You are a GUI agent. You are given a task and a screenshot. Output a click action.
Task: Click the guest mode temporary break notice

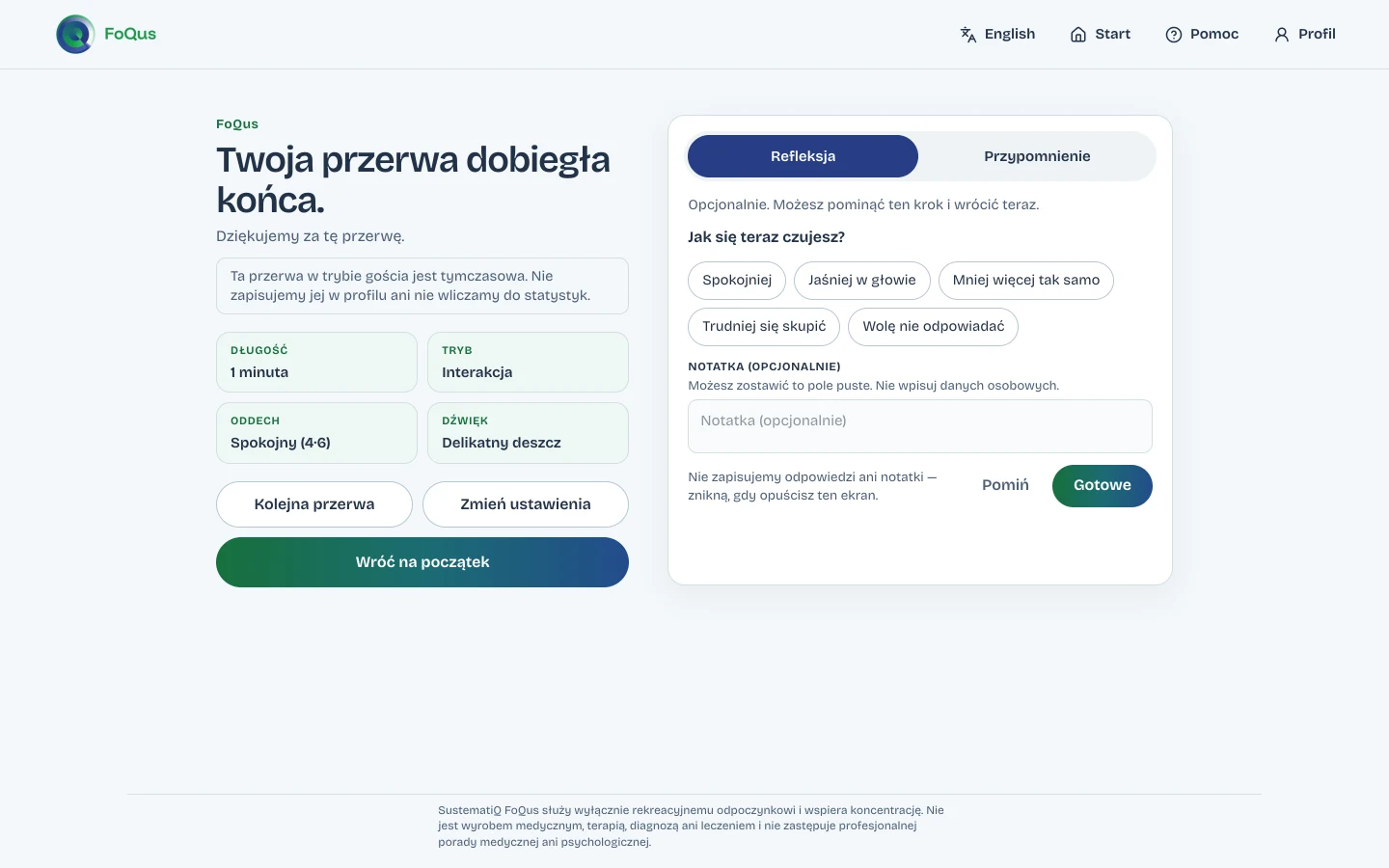pyautogui.click(x=422, y=285)
